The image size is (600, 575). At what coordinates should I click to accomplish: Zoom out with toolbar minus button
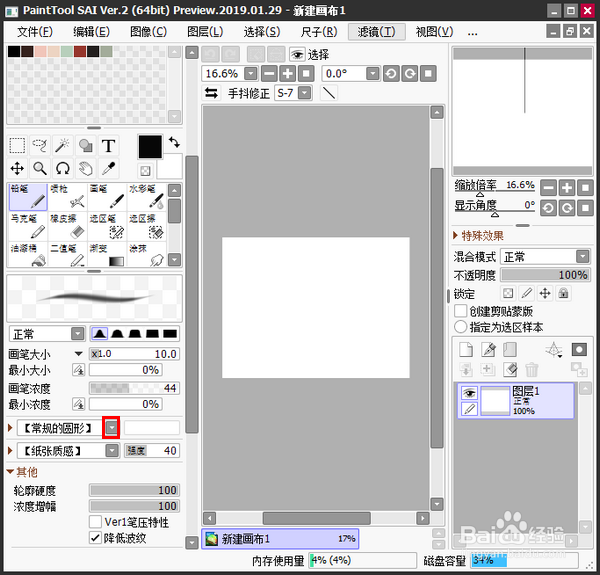pos(269,73)
